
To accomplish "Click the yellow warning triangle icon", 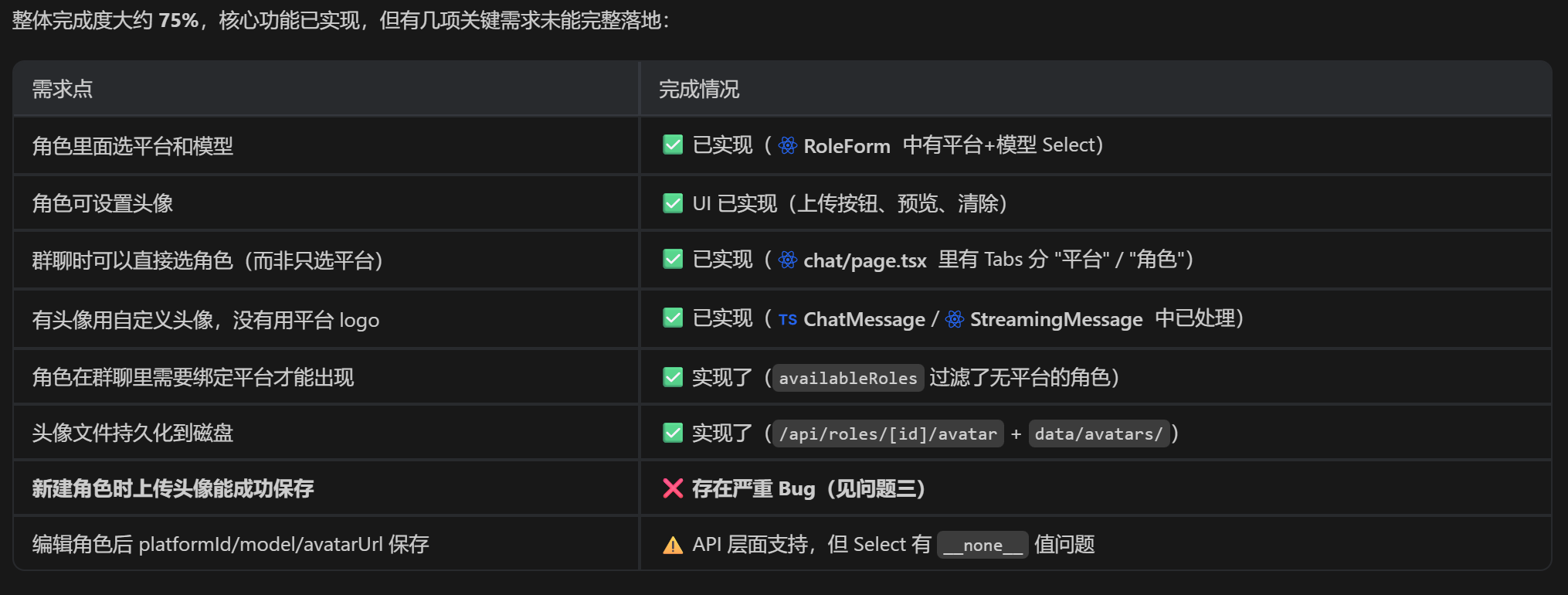I will [673, 546].
